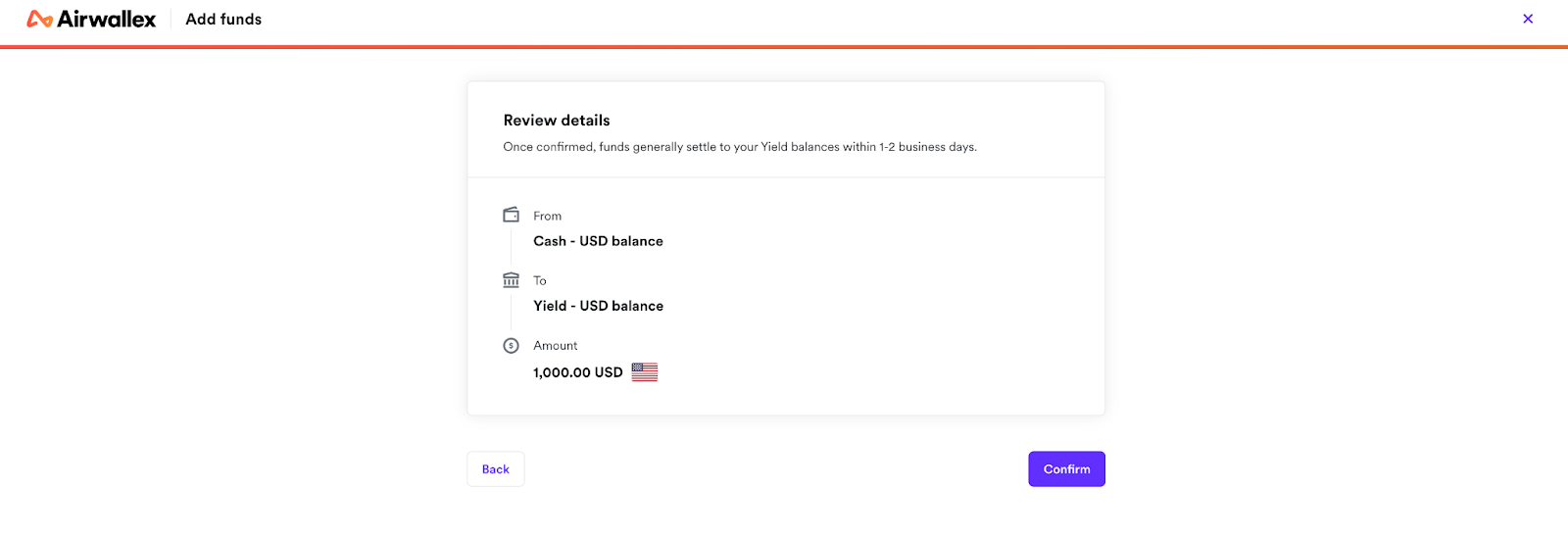Click the Airwallex wordmark text

coord(107,19)
